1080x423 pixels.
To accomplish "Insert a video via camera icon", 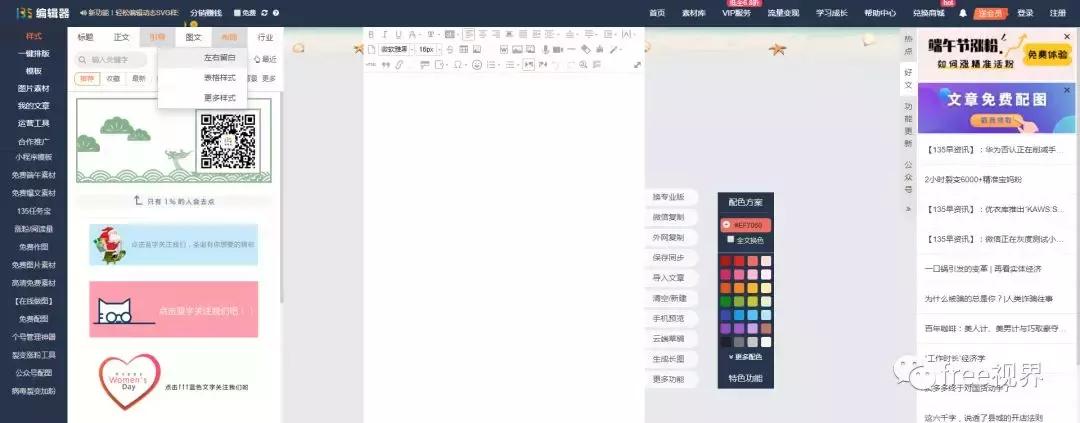I will [x=558, y=49].
